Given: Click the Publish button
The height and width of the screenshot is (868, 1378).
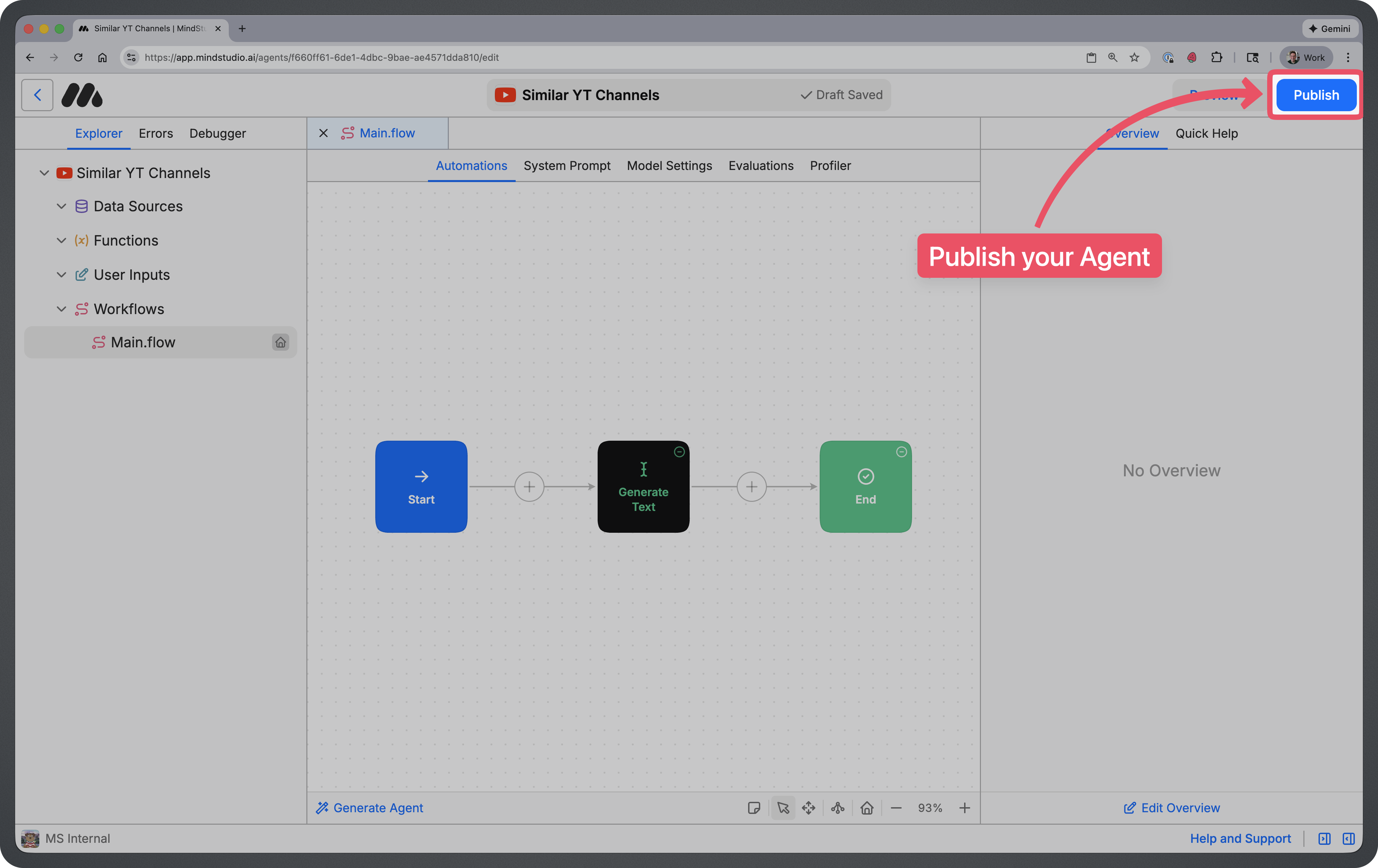Looking at the screenshot, I should tap(1316, 95).
